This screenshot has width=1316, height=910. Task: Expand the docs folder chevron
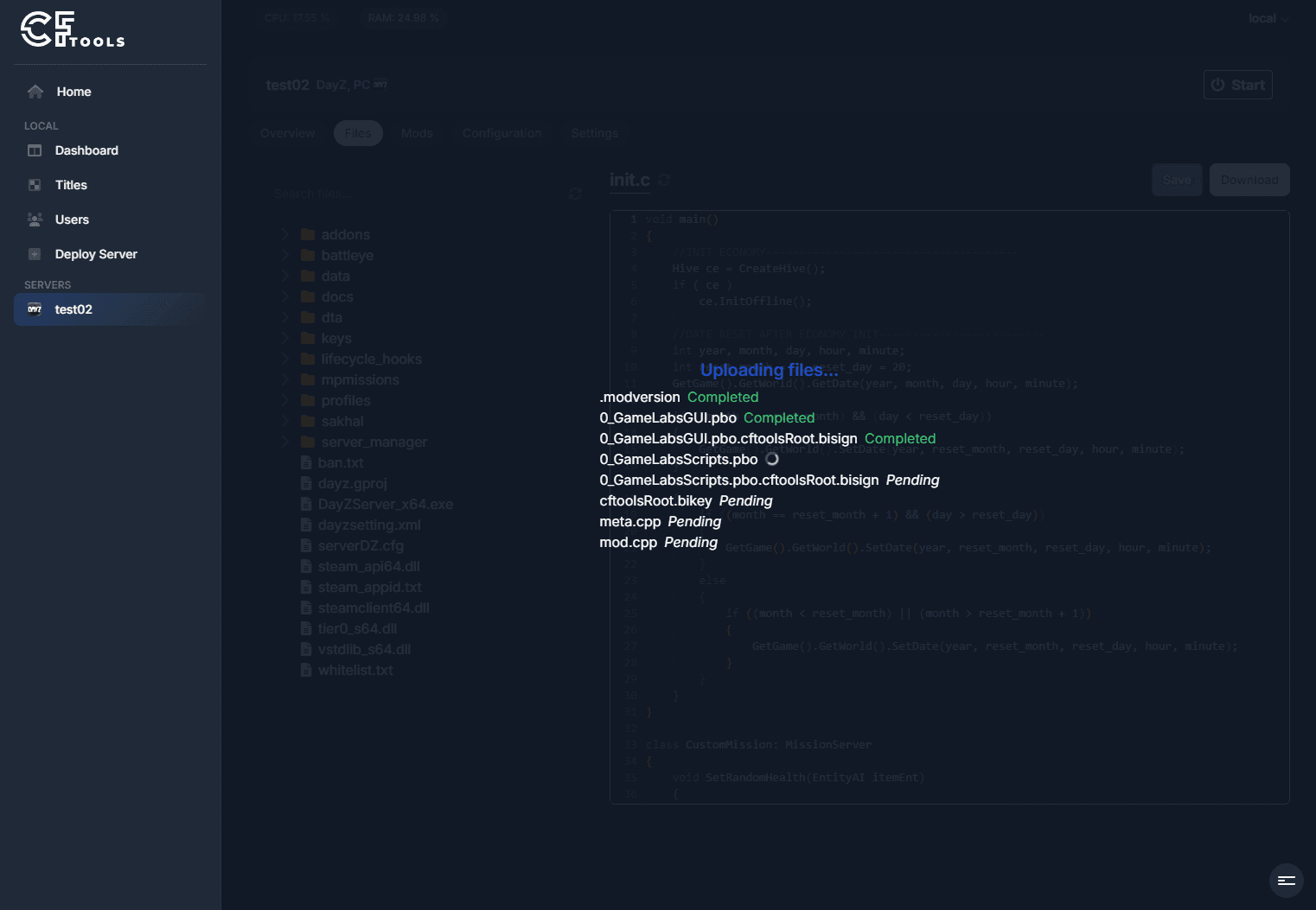284,296
